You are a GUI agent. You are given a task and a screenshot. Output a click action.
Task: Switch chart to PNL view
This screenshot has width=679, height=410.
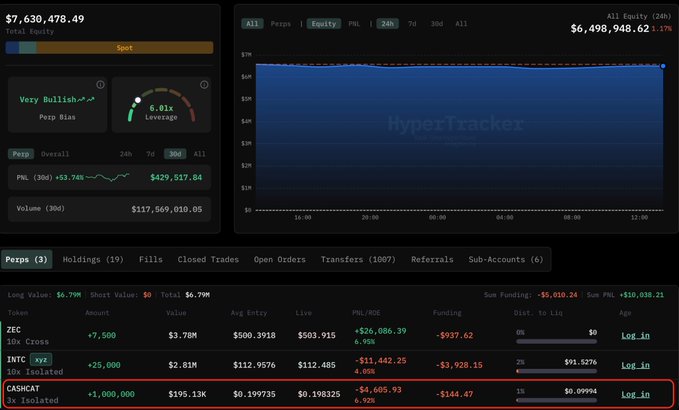click(354, 24)
